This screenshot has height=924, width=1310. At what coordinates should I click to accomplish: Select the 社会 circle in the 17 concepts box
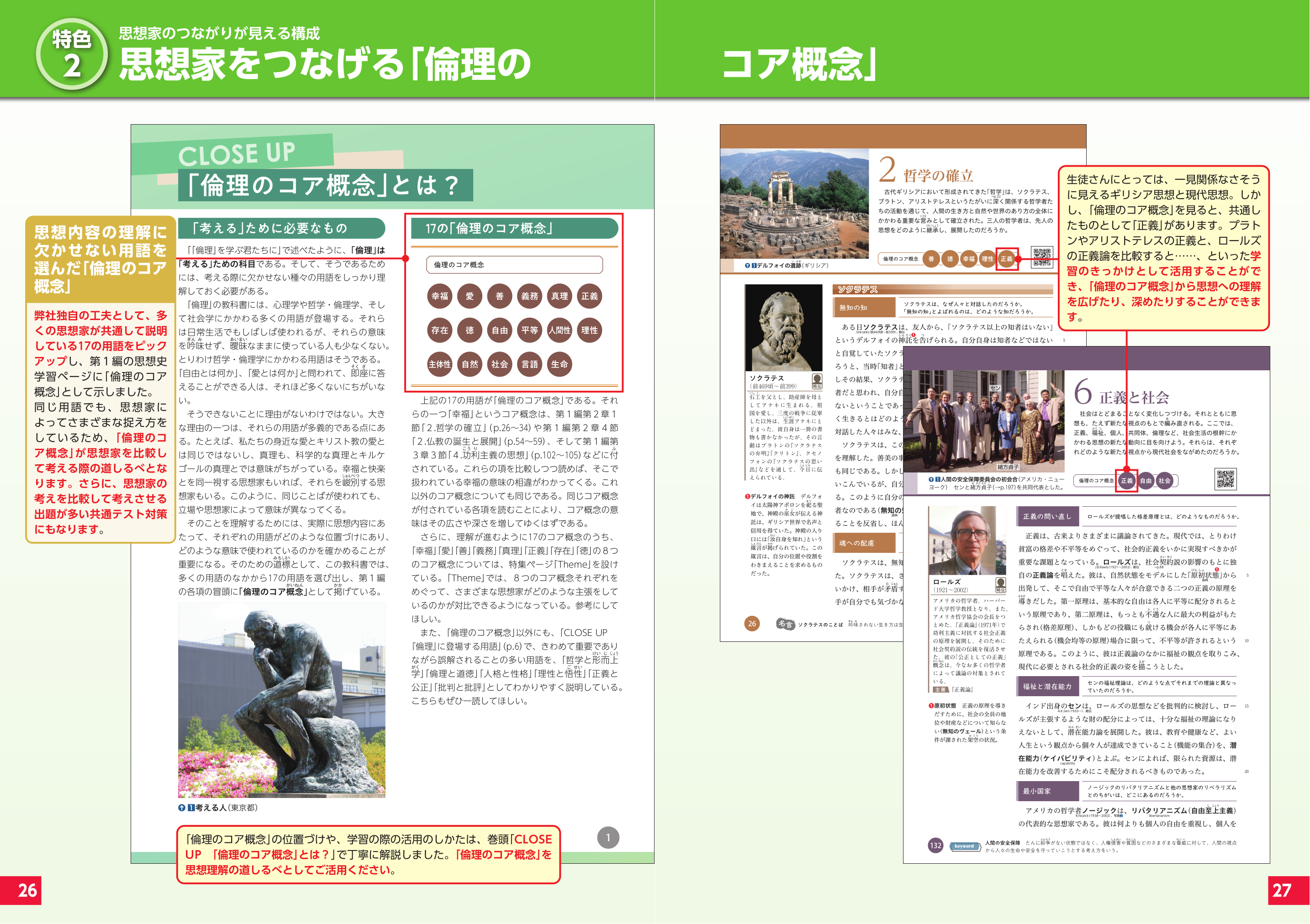tap(500, 364)
